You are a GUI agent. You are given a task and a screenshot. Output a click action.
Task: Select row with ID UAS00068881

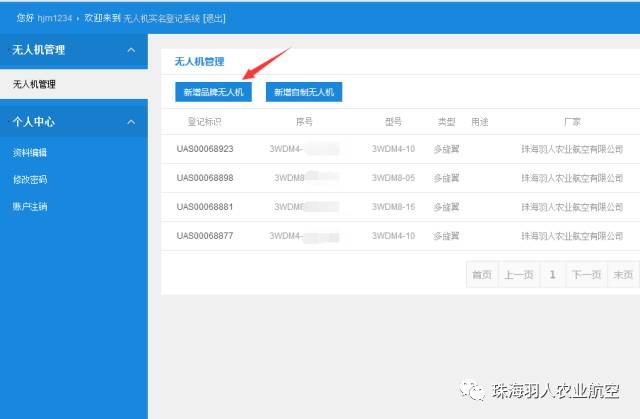[205, 207]
